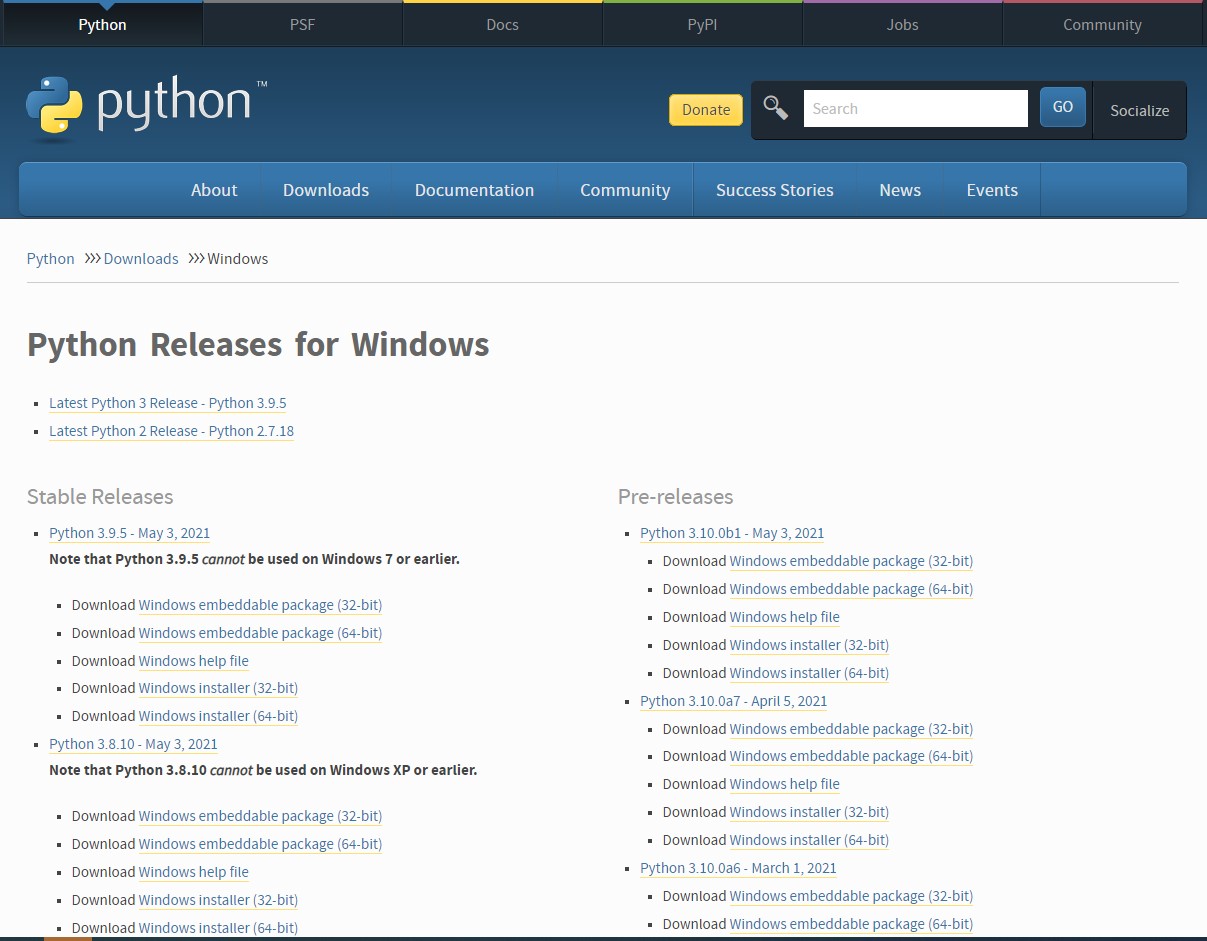This screenshot has height=941, width=1207.
Task: Click the magnifying glass search icon
Action: pyautogui.click(x=776, y=108)
